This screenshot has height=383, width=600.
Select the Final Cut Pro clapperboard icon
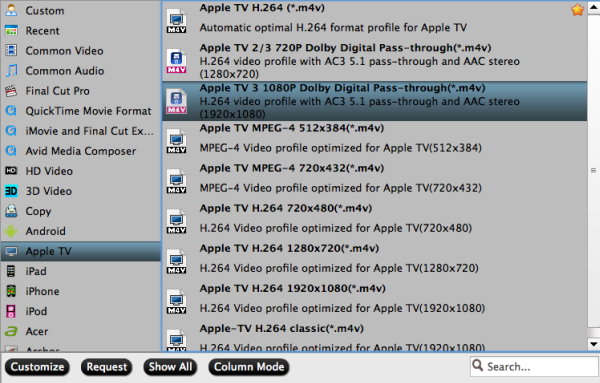coord(11,91)
